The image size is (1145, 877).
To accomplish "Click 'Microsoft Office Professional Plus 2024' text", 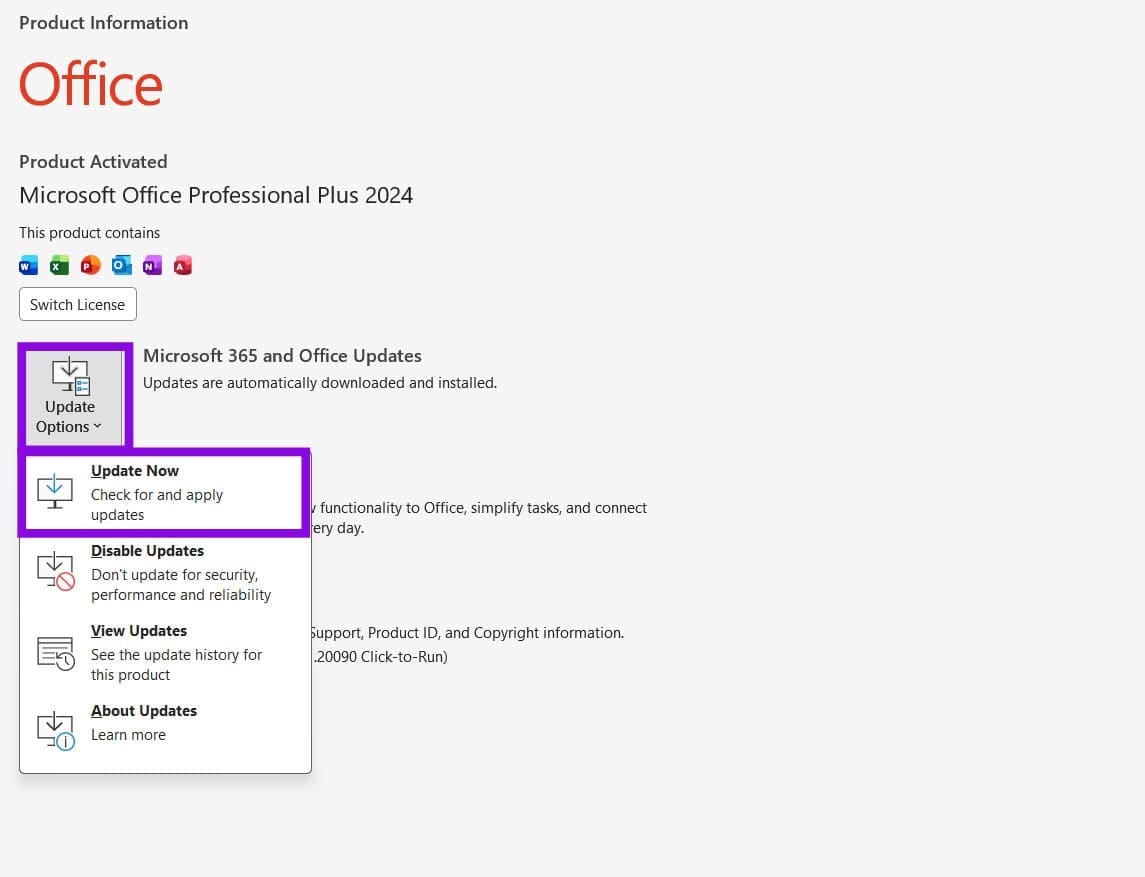I will click(x=216, y=195).
